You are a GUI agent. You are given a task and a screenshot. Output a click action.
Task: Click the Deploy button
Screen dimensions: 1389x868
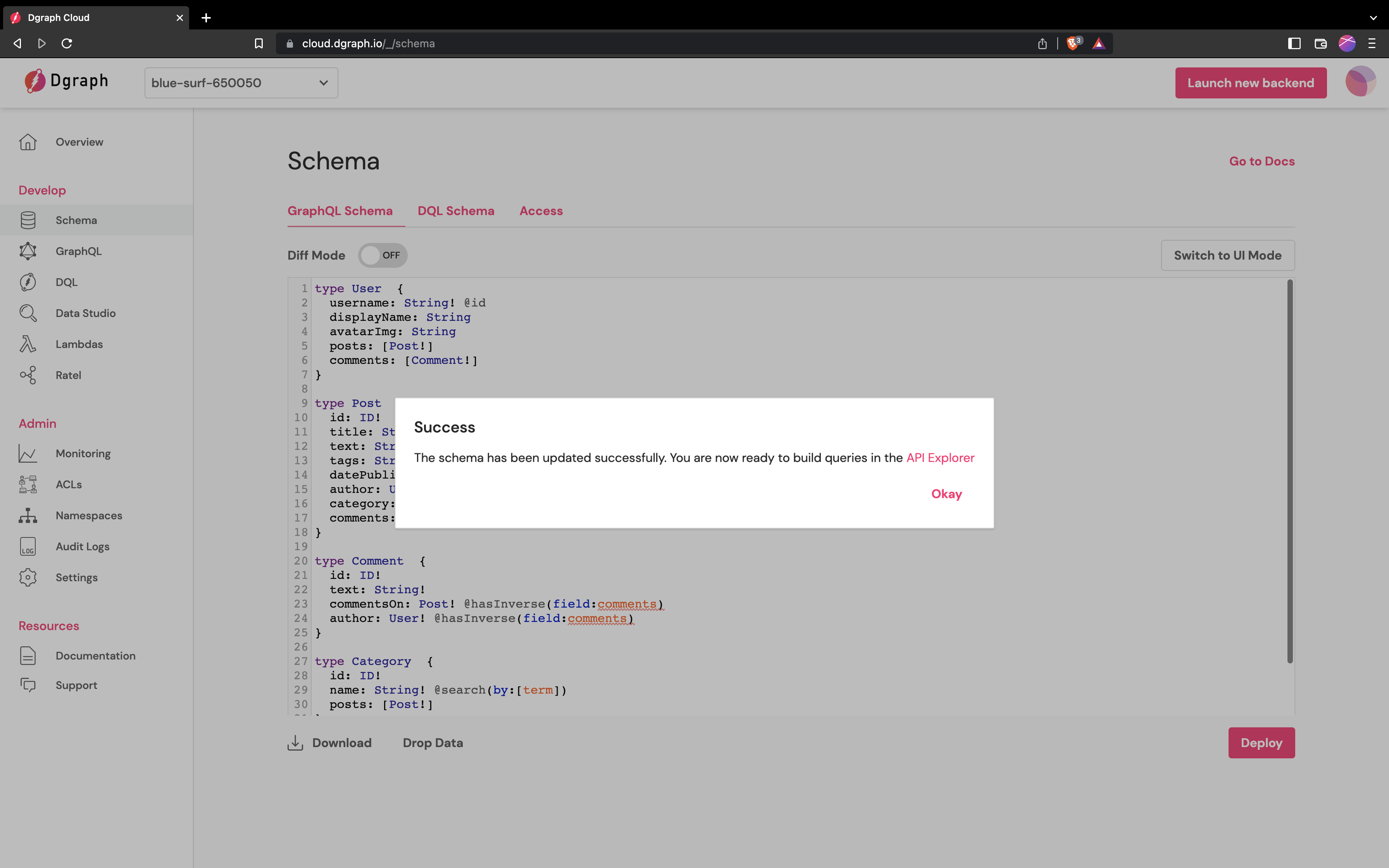(x=1260, y=742)
